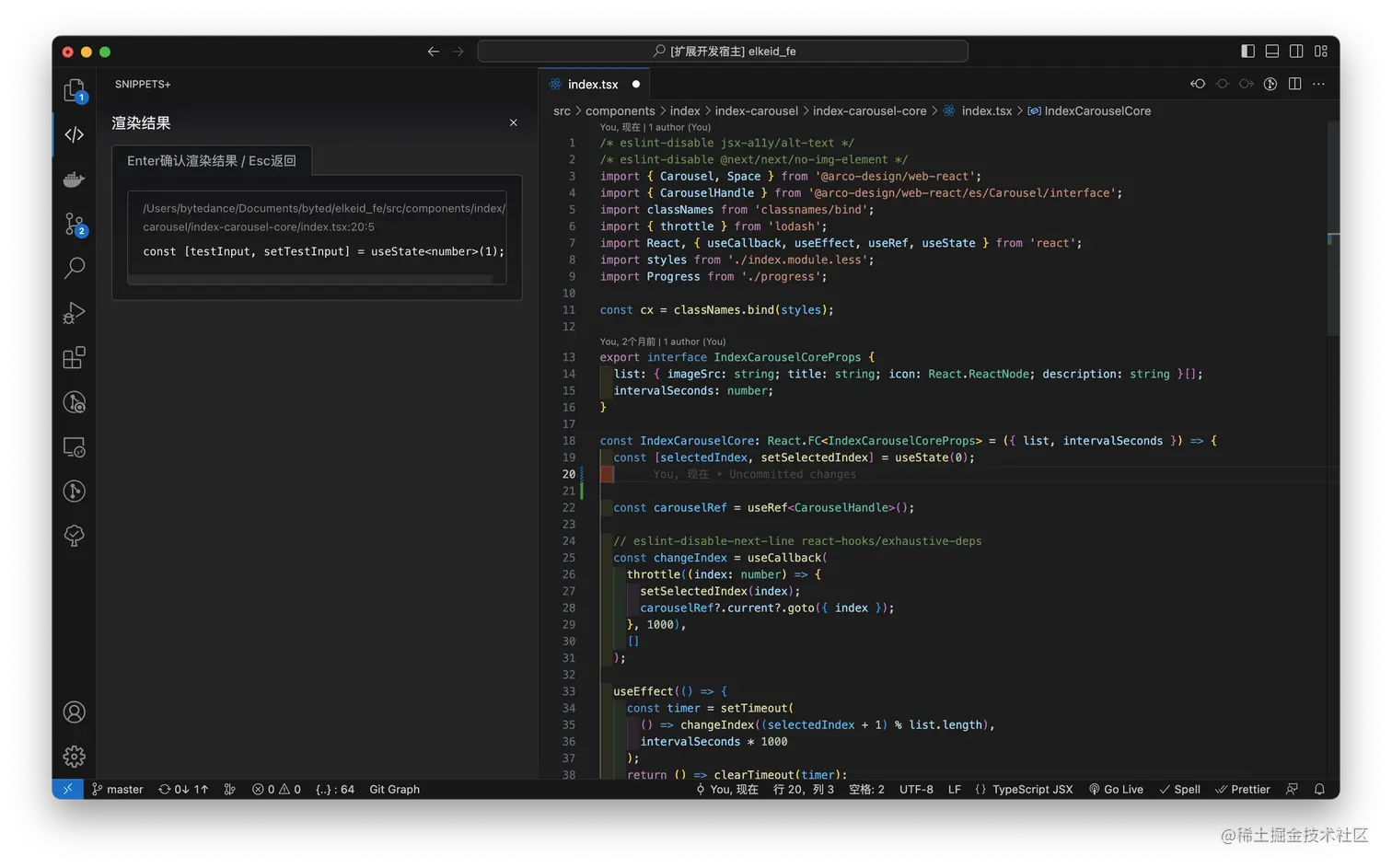Viewport: 1392px width, 868px height.
Task: Click the Spell status item
Action: 1179,789
